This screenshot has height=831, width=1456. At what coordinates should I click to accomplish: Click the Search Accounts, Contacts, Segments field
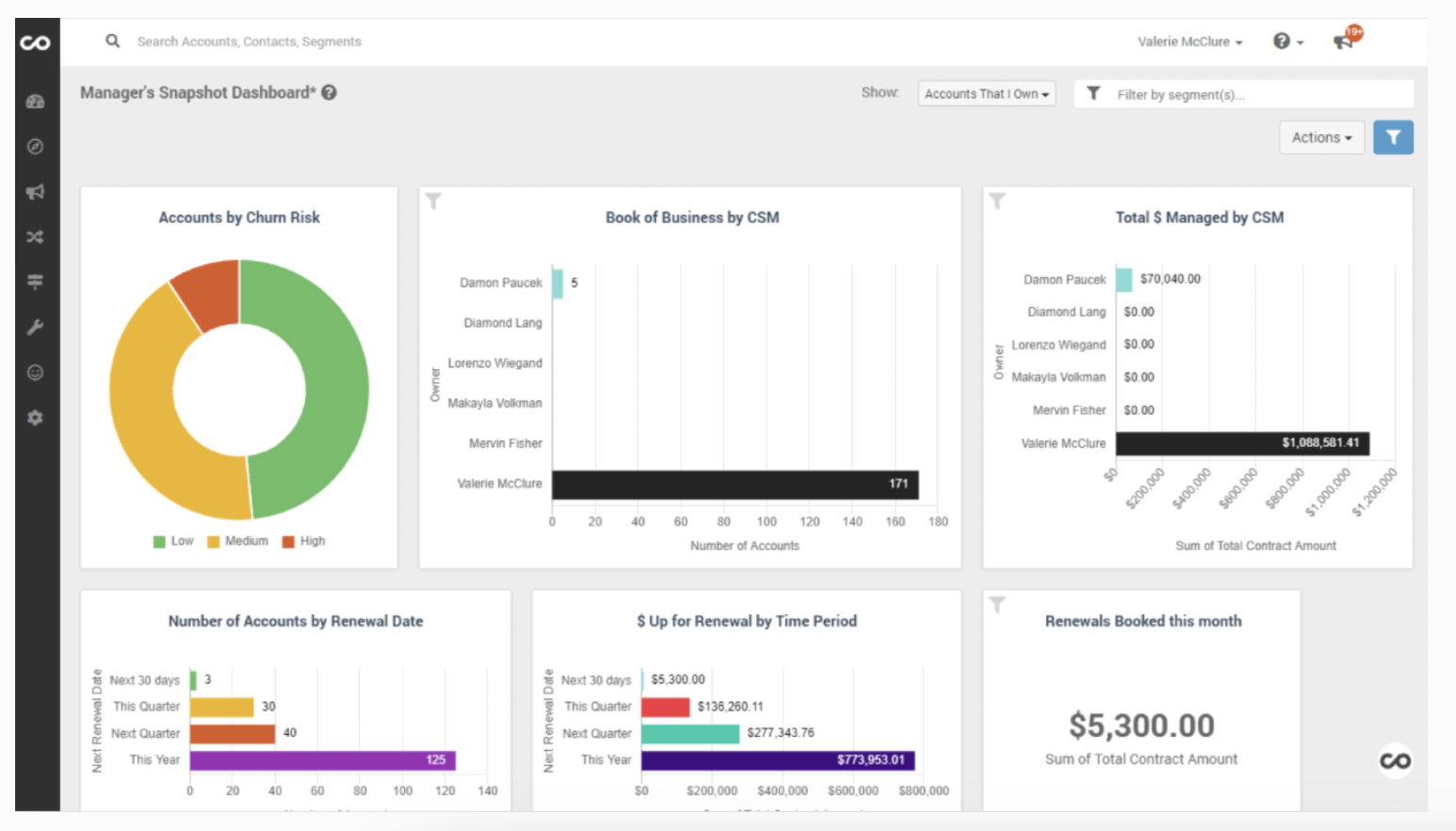pyautogui.click(x=250, y=41)
